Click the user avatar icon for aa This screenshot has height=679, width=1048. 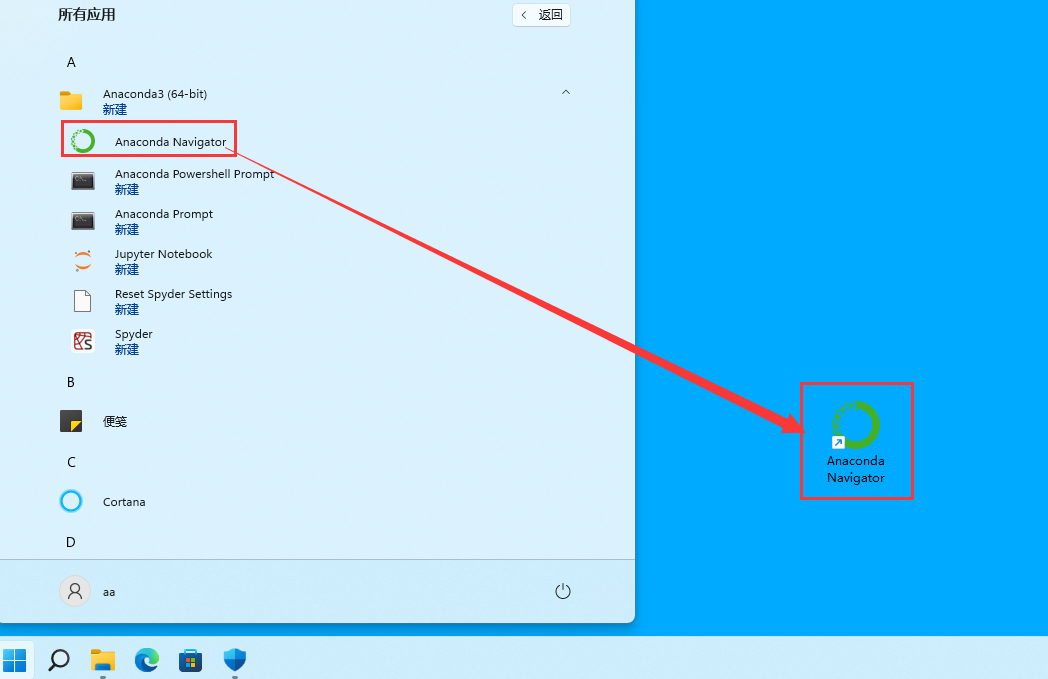[x=75, y=591]
